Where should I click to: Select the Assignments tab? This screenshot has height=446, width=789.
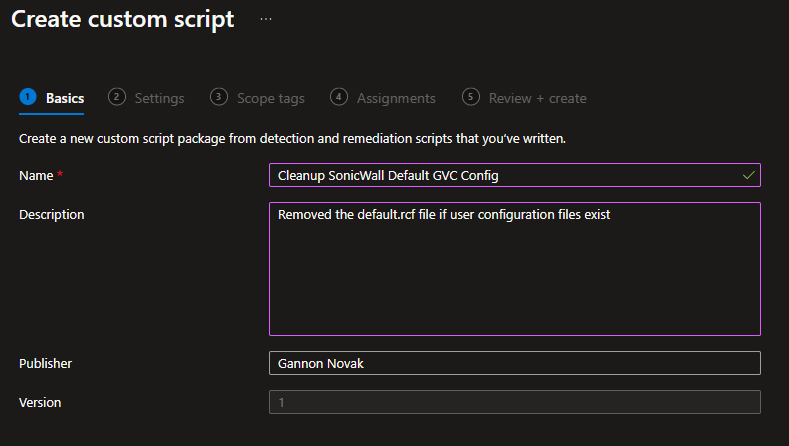[396, 98]
